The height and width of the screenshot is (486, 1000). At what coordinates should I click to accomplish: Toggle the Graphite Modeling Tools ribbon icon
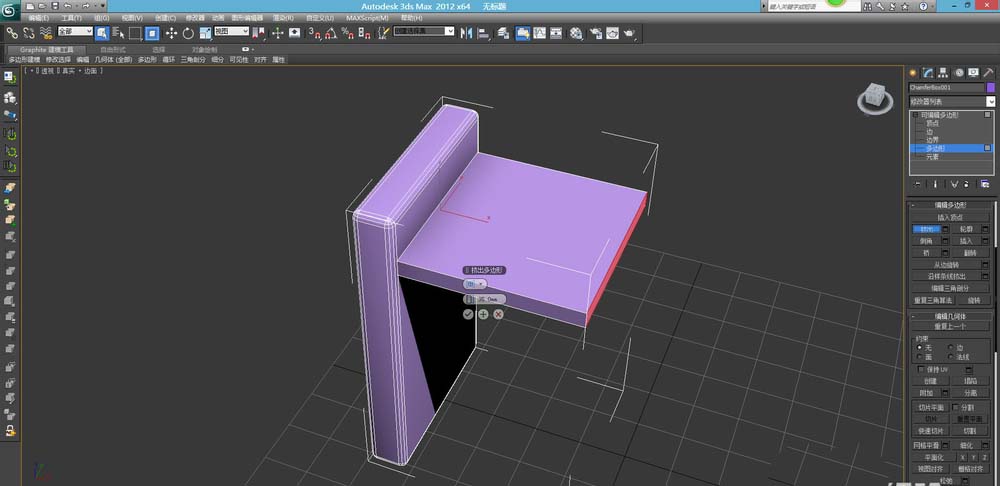[x=523, y=33]
